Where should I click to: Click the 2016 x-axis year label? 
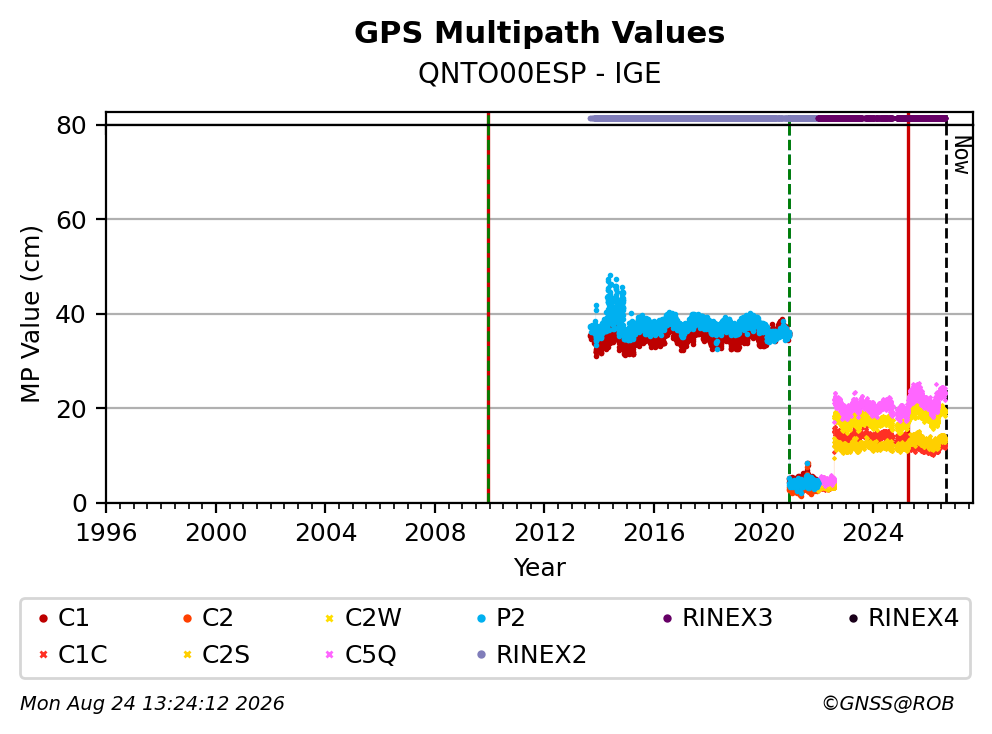[x=654, y=533]
